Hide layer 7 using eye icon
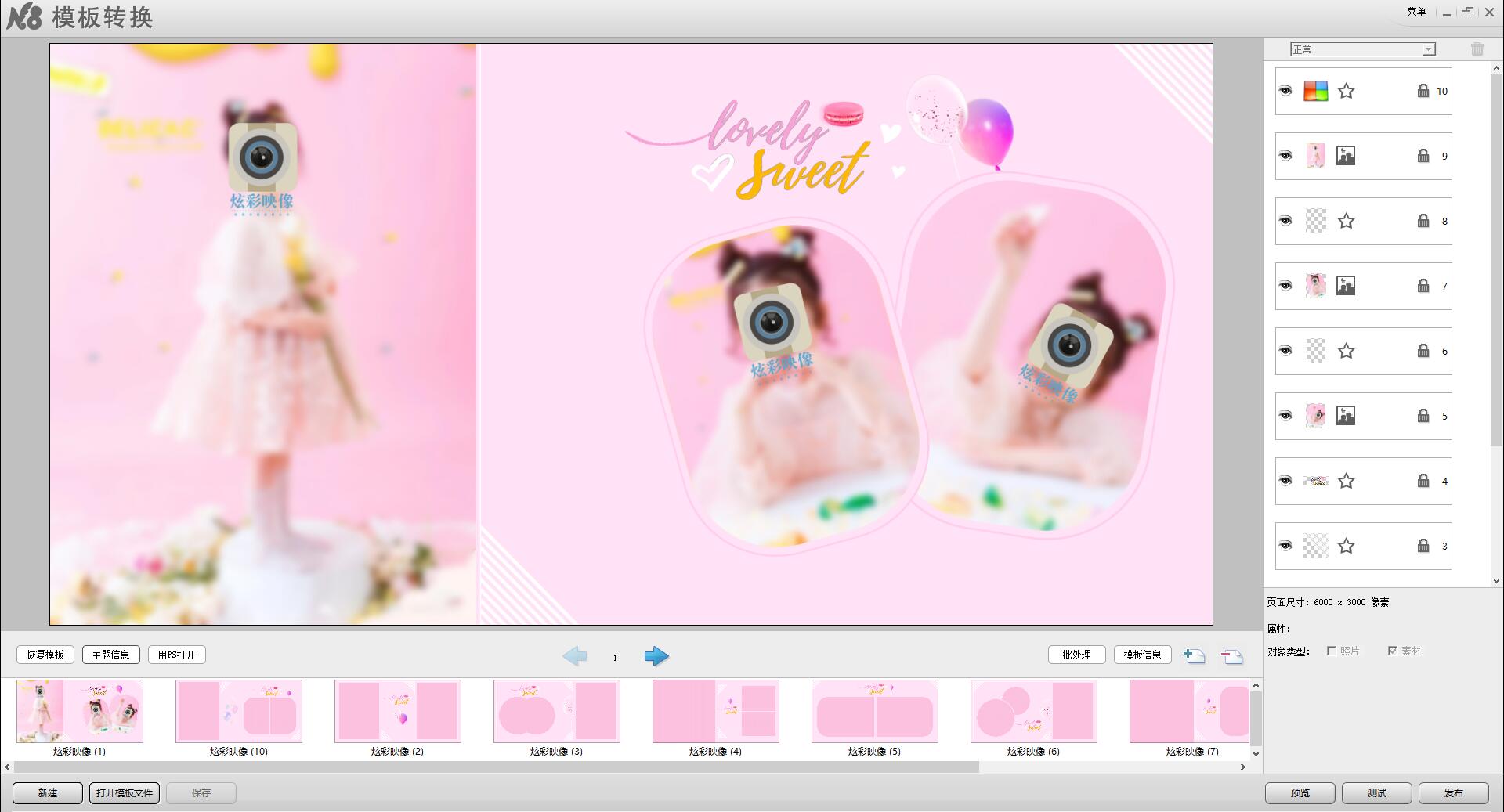 [x=1285, y=286]
